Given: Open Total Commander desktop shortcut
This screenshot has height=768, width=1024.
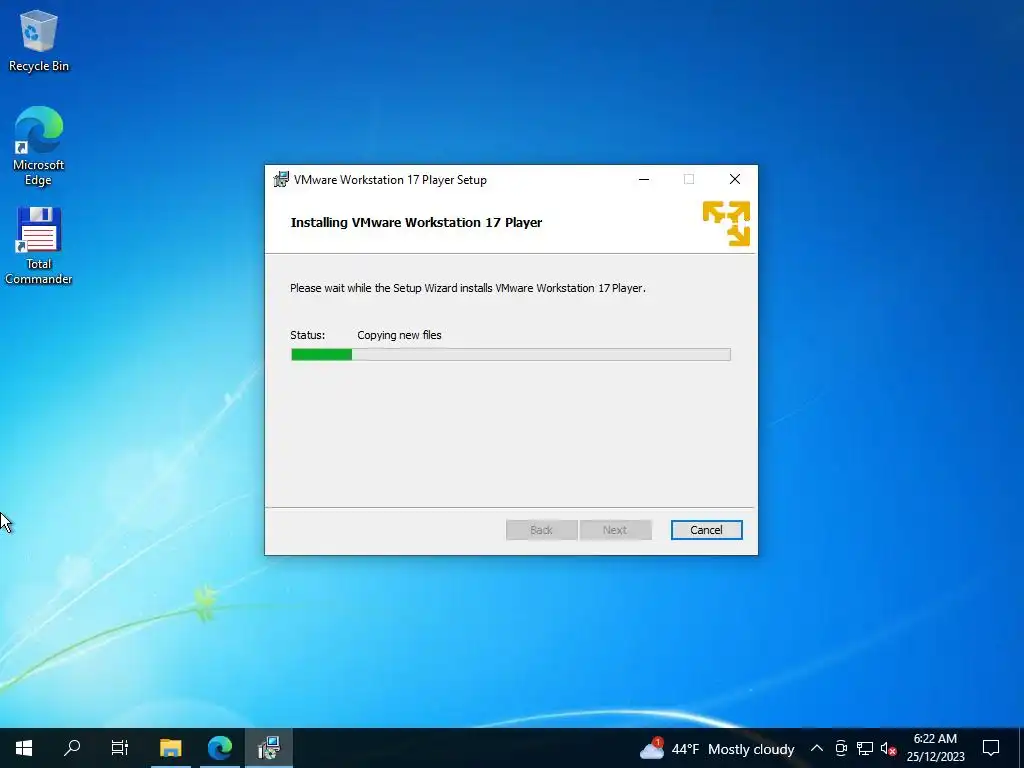Looking at the screenshot, I should click(x=39, y=246).
